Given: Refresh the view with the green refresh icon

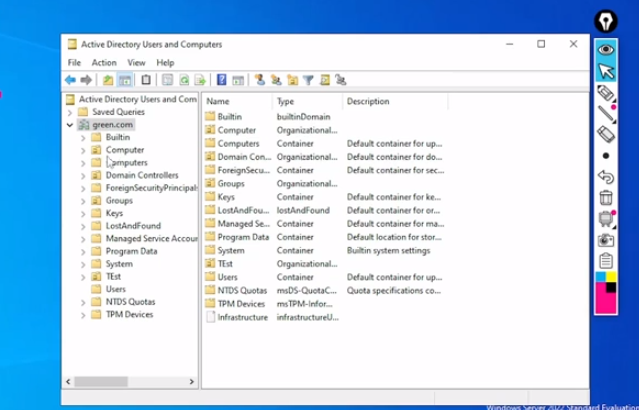Looking at the screenshot, I should pyautogui.click(x=184, y=80).
